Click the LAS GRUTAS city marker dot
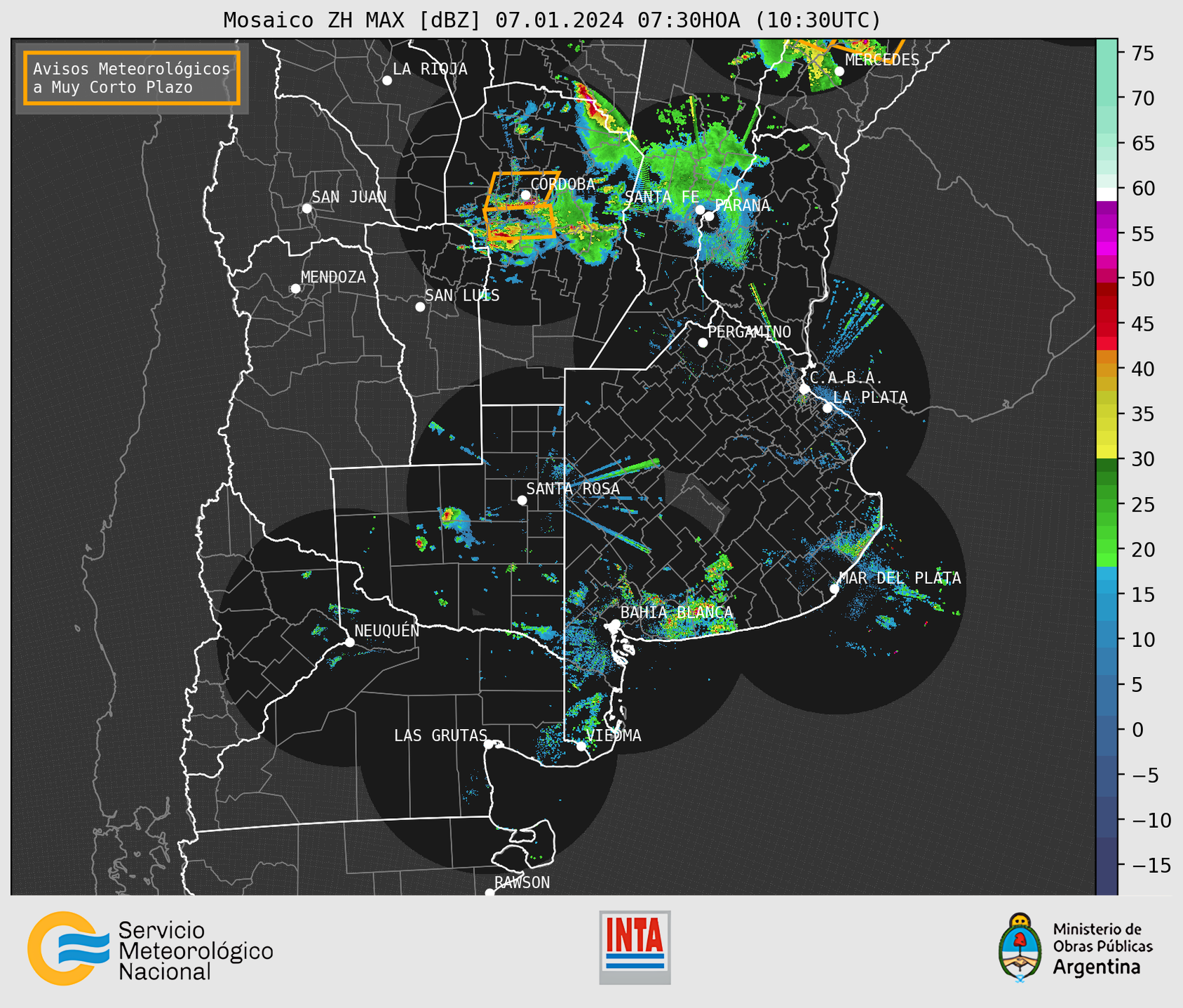 489,744
